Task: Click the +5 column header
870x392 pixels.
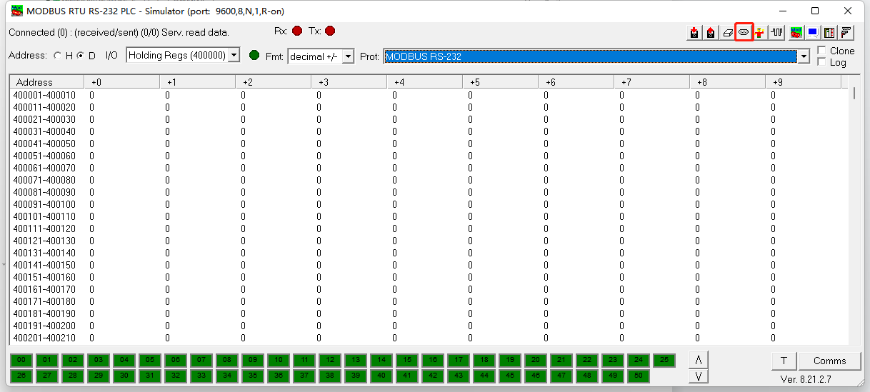Action: click(x=500, y=82)
